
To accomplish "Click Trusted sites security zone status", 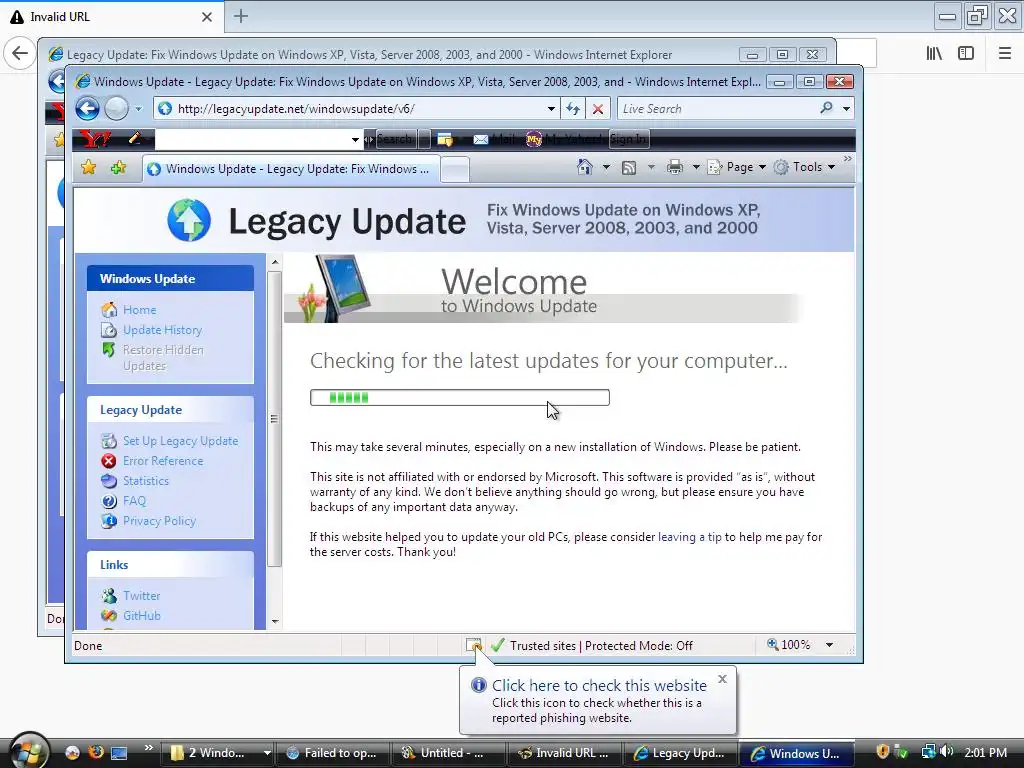I will click(594, 645).
